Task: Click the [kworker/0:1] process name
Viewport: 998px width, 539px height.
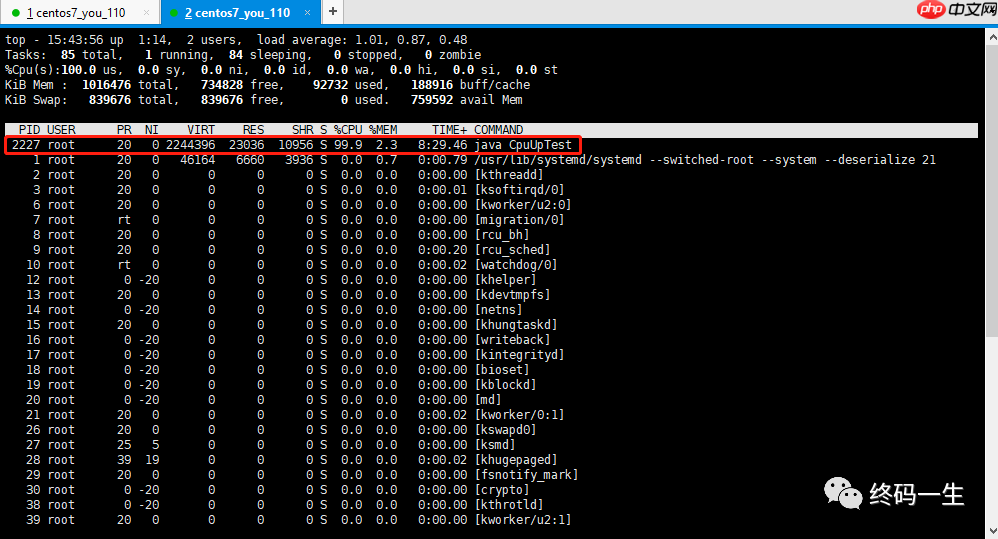Action: pos(519,415)
